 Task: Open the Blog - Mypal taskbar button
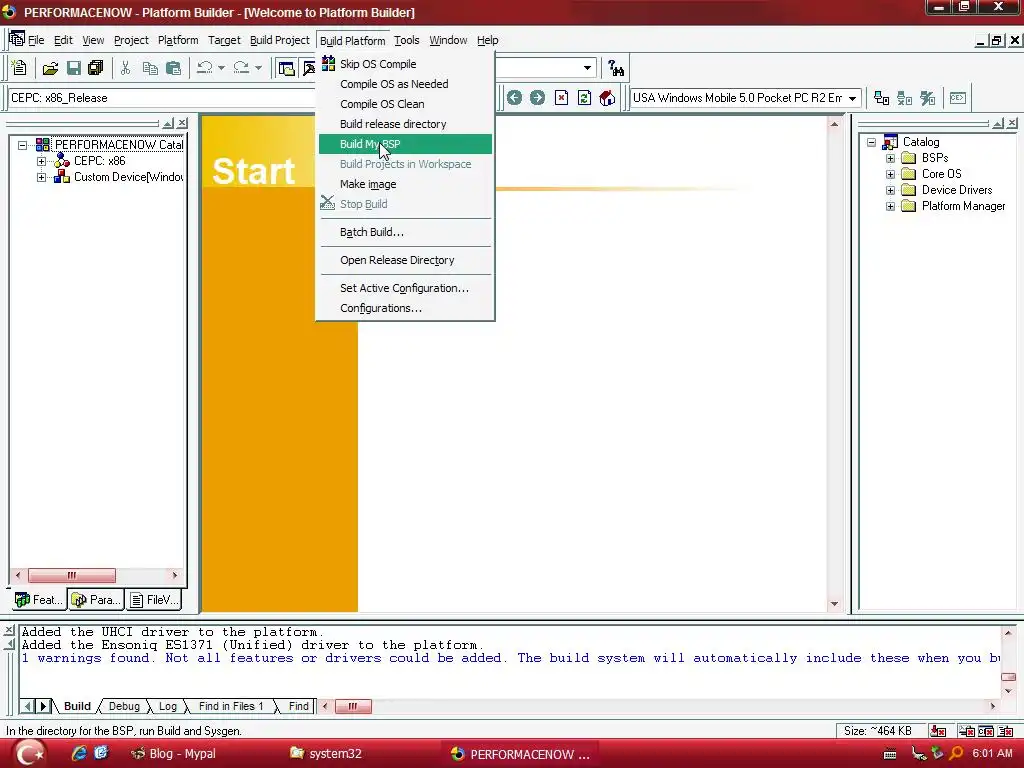click(x=174, y=754)
